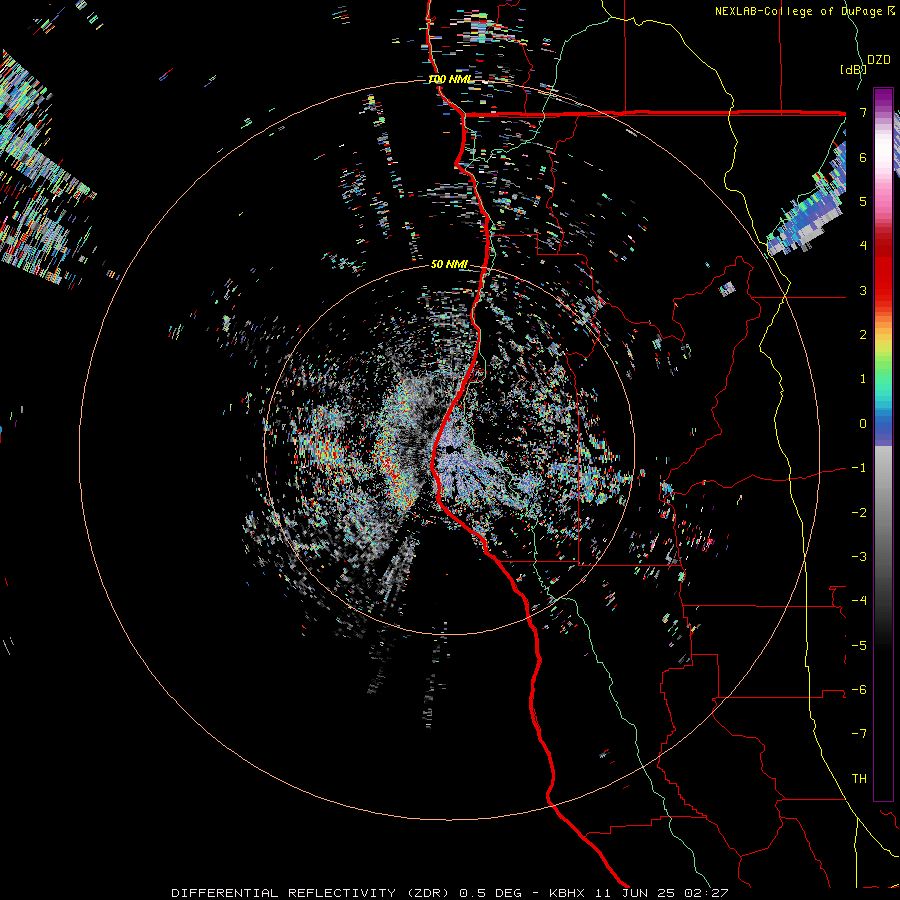Click the -3 value on color scale

coord(859,557)
